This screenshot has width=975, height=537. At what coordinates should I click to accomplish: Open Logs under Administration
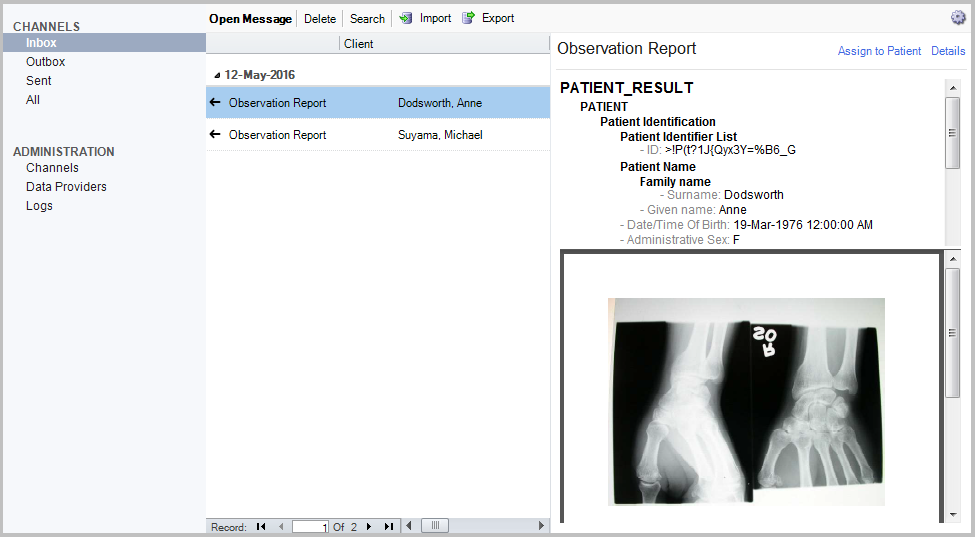pyautogui.click(x=39, y=206)
